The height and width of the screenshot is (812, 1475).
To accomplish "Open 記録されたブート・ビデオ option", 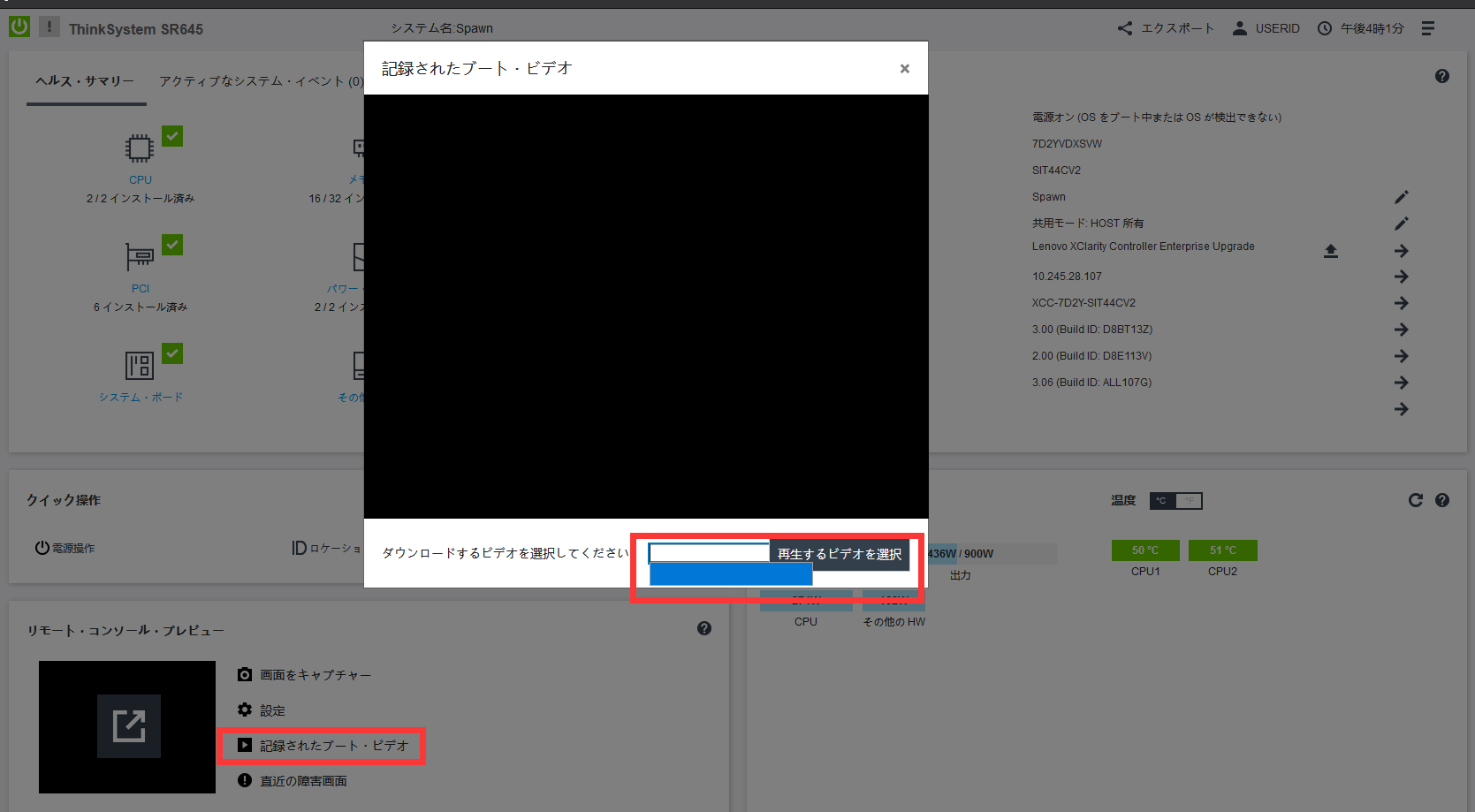I will pos(323,746).
